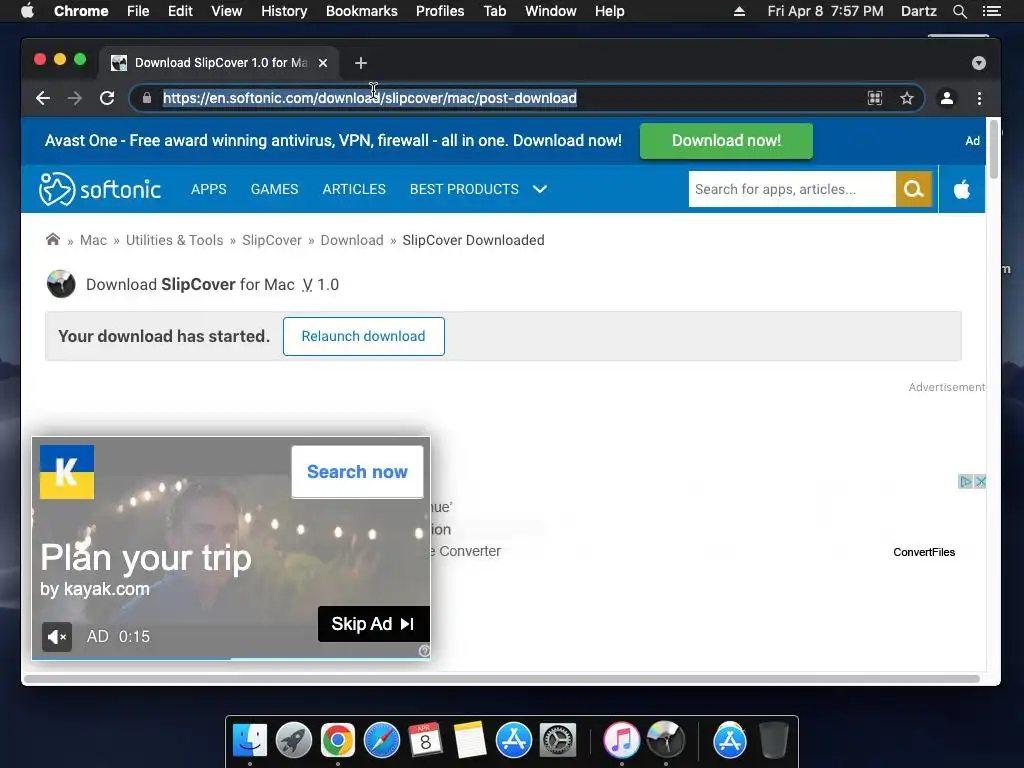The width and height of the screenshot is (1024, 768).
Task: Open the Mac breadcrumb link
Action: click(93, 240)
